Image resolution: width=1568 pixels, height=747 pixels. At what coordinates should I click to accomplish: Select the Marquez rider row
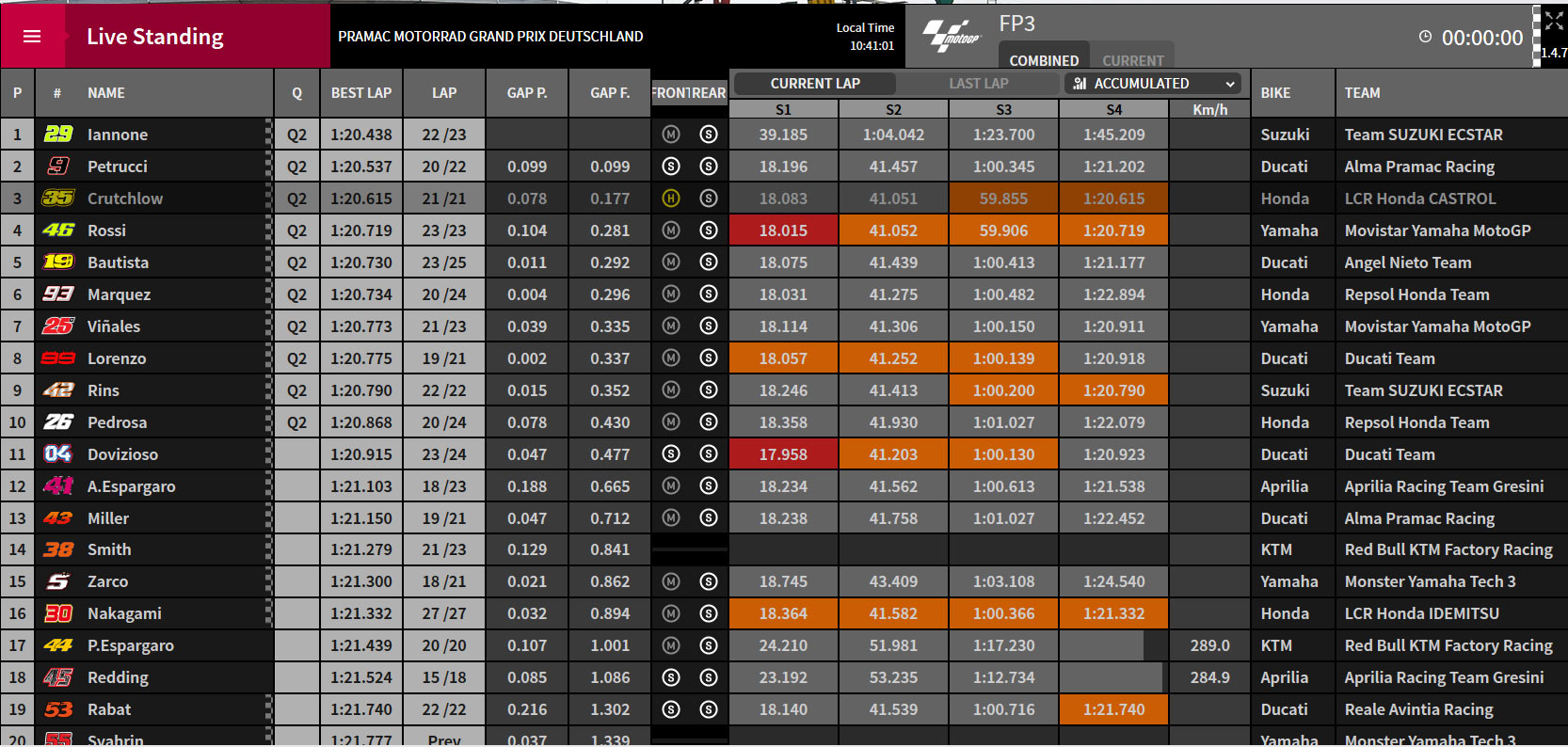tap(784, 294)
